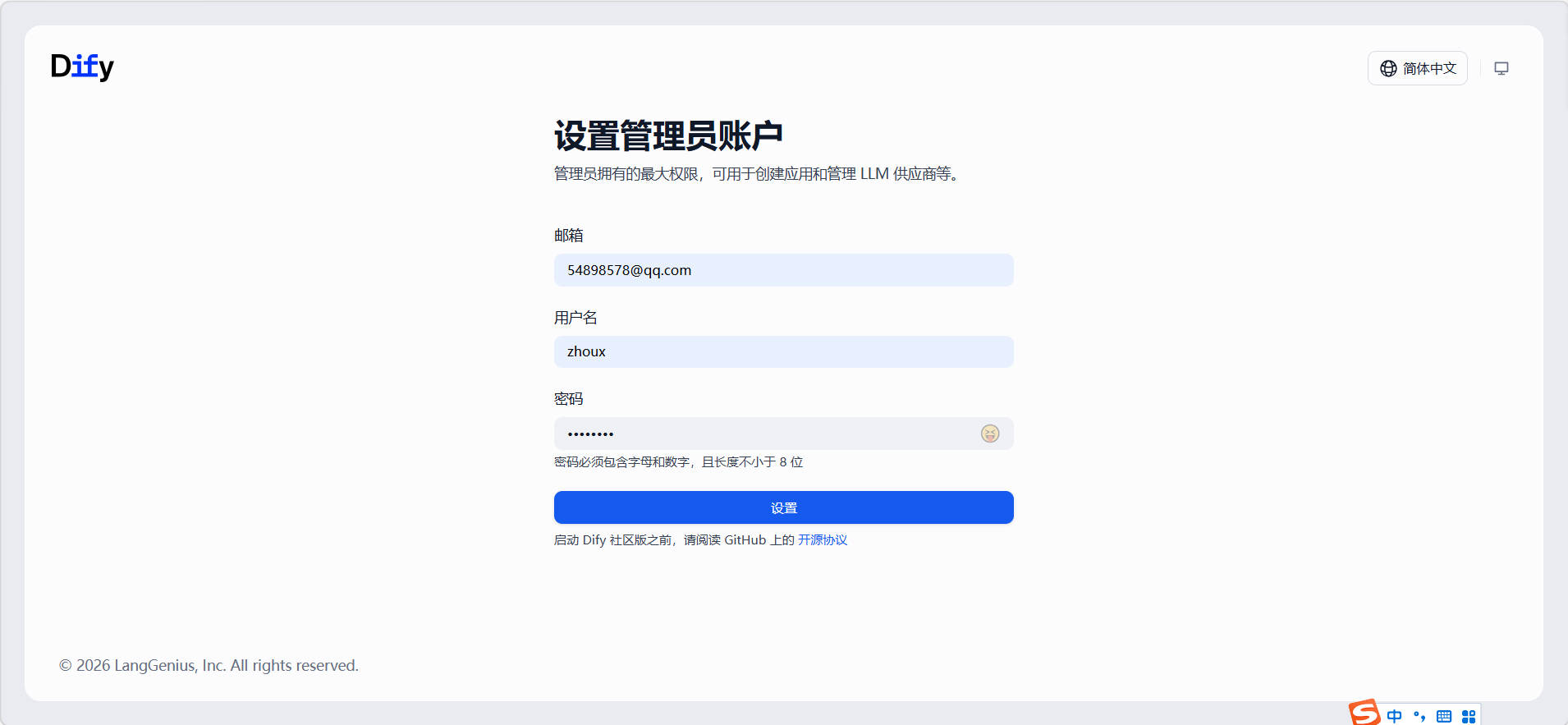This screenshot has height=725, width=1568.
Task: Toggle password visibility with the emoji icon
Action: [x=990, y=434]
